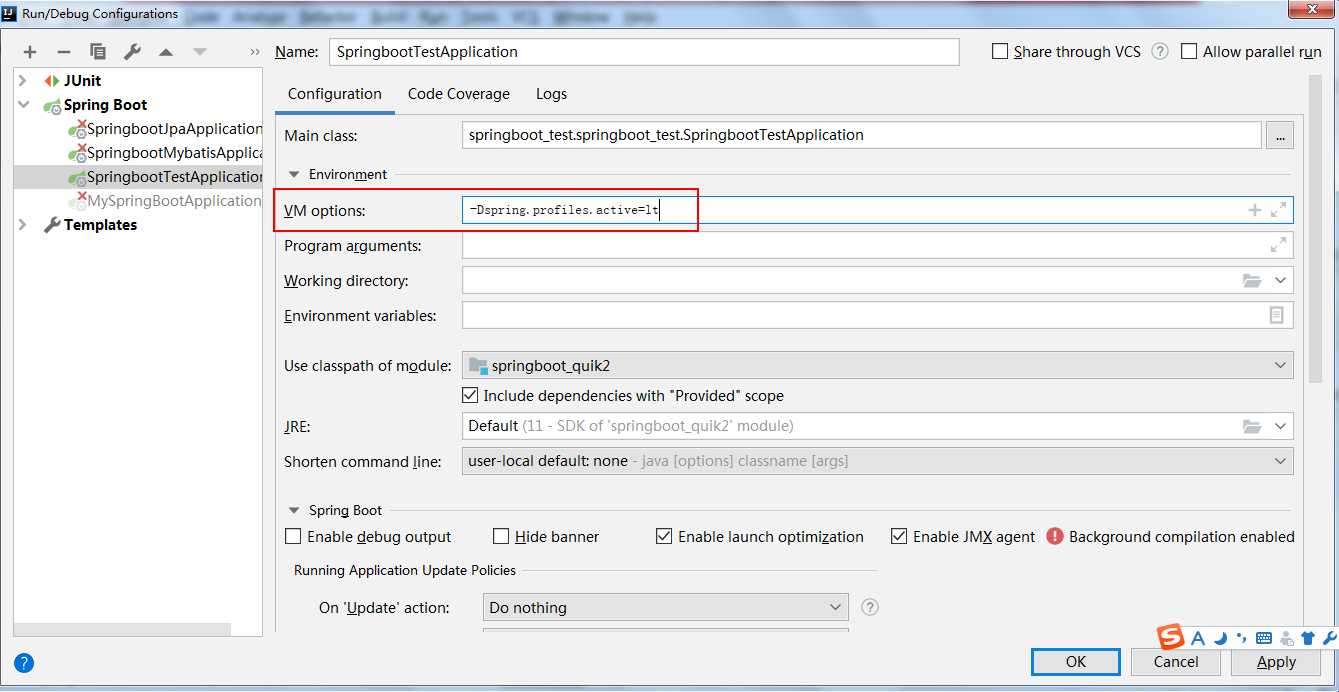Open Sogou toolbox wrench icon
Screen dimensions: 1339x692
coord(1330,638)
